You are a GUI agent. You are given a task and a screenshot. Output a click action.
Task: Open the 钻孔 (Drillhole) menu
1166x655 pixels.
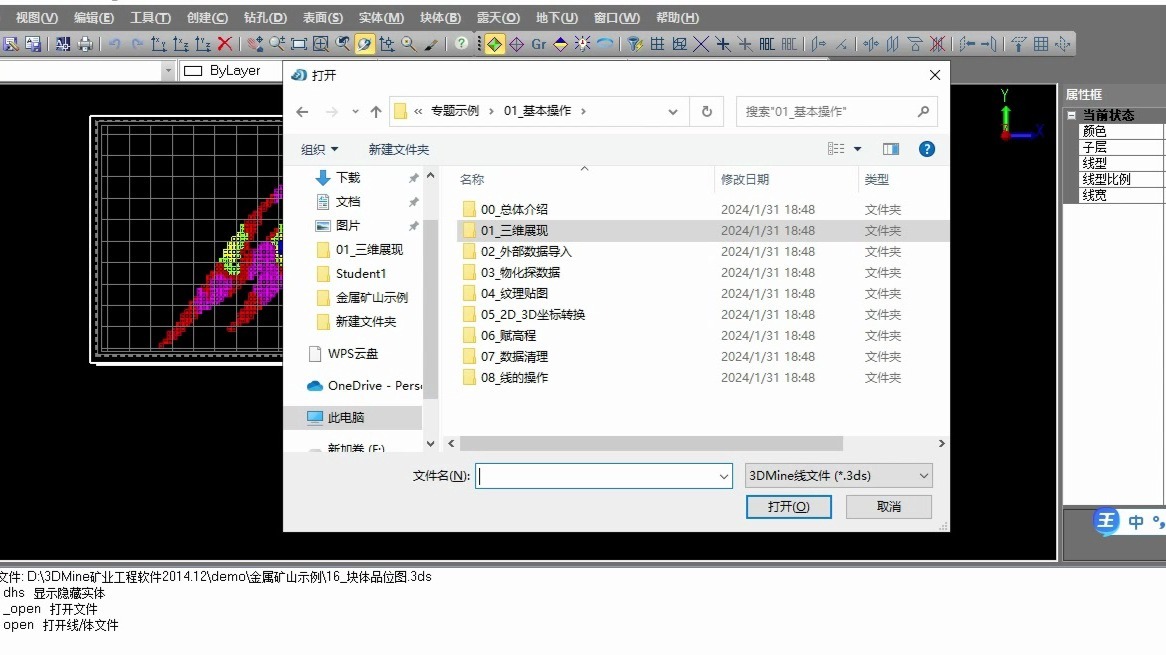click(x=264, y=17)
